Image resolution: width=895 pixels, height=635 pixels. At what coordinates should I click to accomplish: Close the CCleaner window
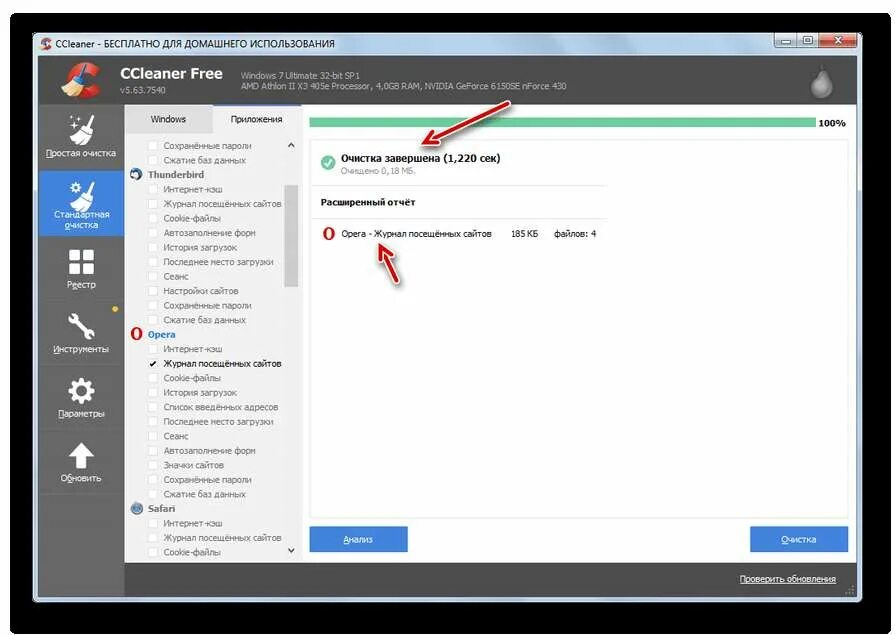point(838,41)
